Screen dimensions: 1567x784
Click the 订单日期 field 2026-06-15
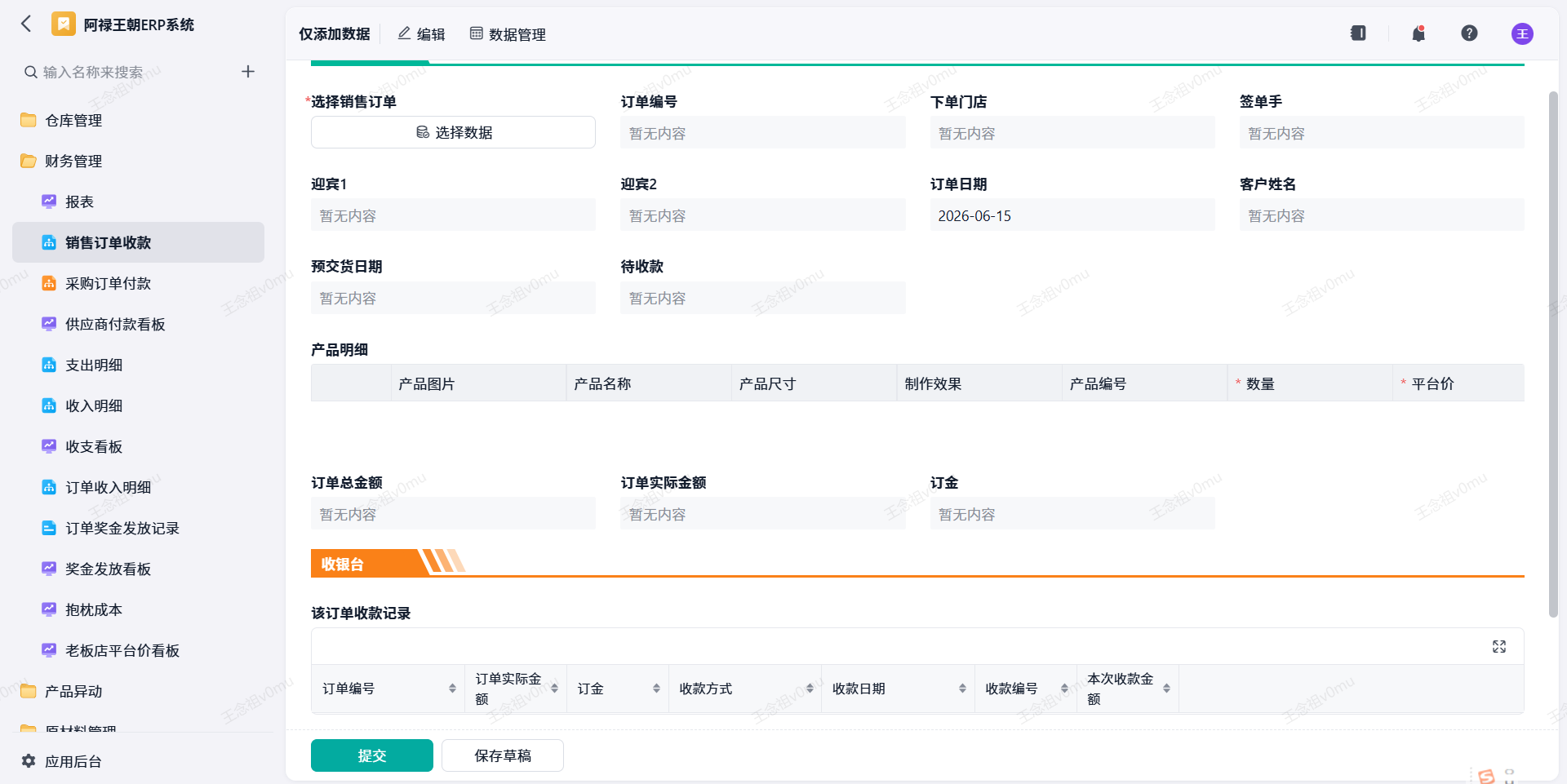1072,215
